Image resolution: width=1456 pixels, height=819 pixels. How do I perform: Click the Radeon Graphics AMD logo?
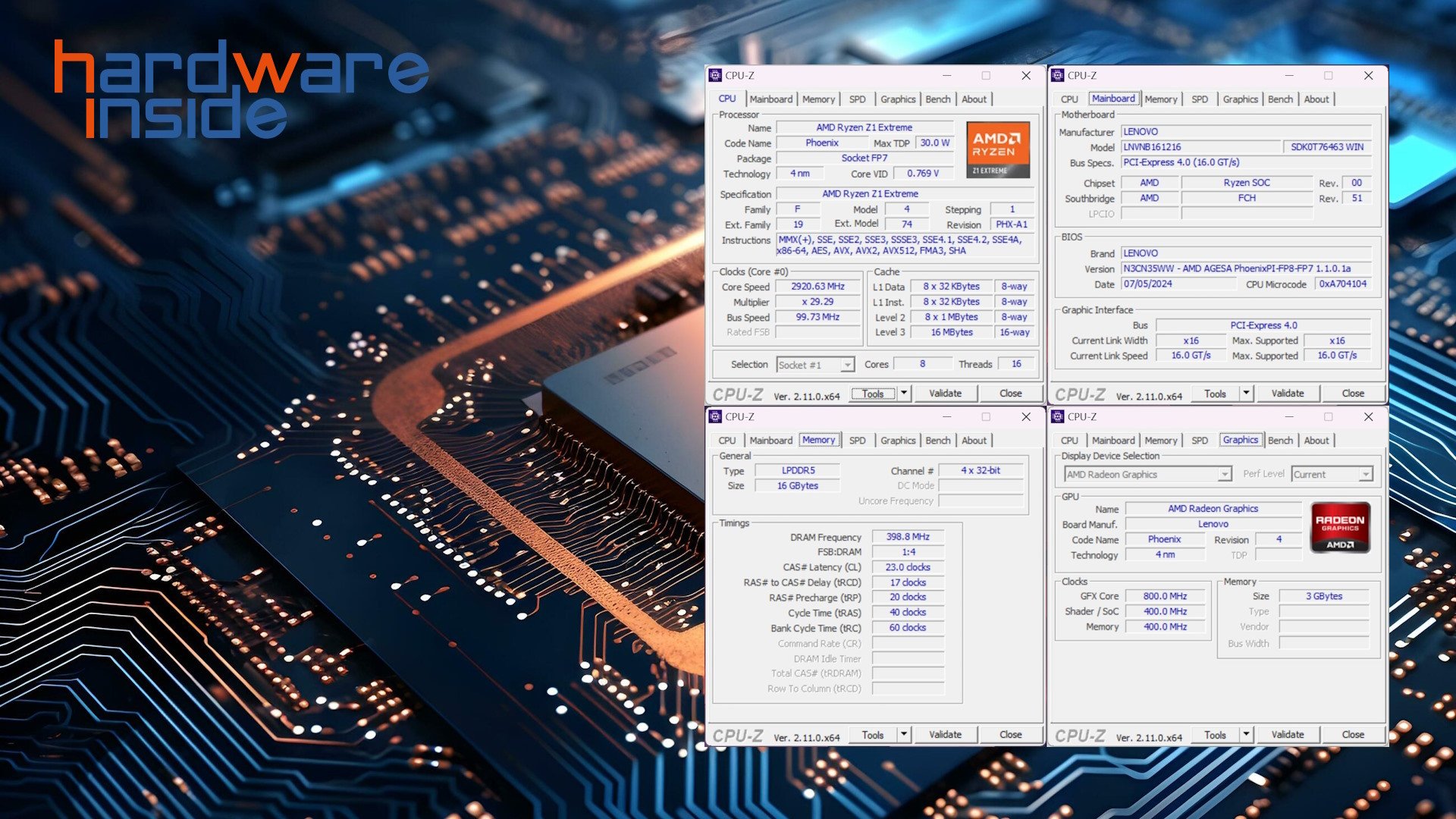click(1339, 526)
